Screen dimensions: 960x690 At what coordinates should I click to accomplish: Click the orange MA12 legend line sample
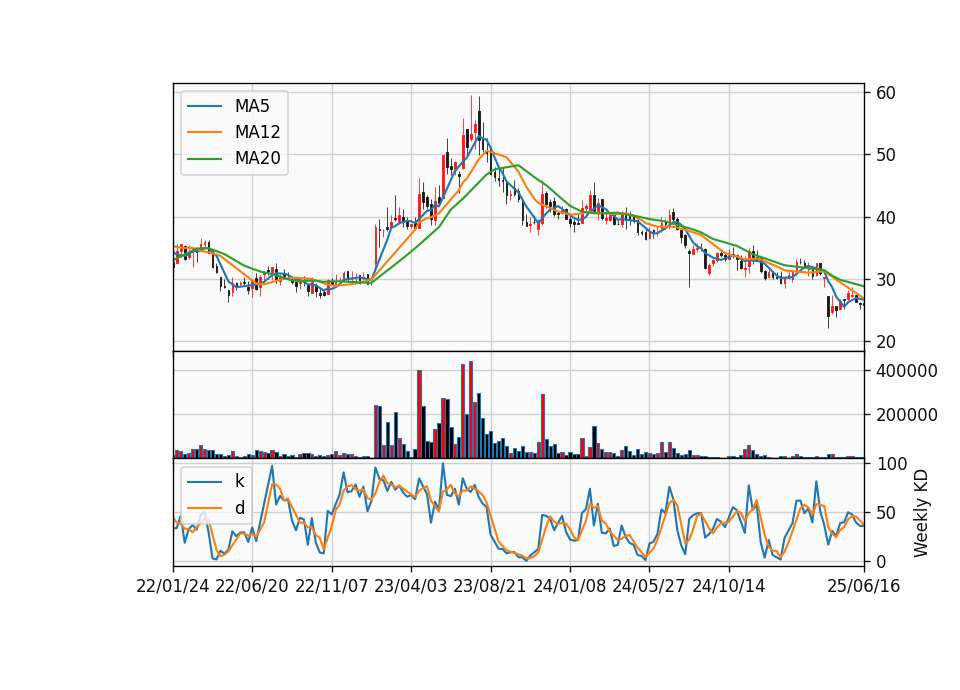click(204, 132)
